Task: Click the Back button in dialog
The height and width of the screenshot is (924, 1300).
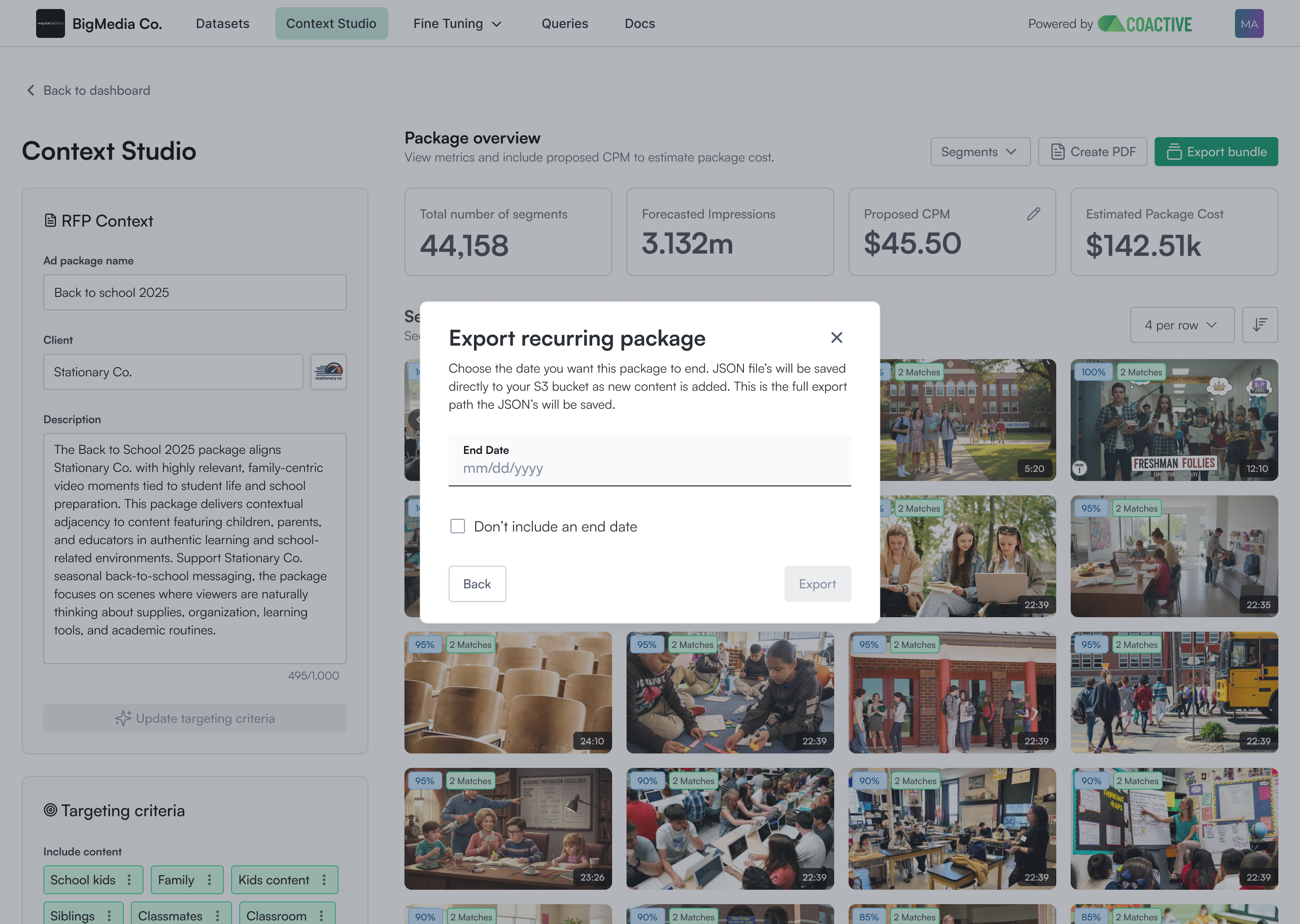Action: [477, 584]
